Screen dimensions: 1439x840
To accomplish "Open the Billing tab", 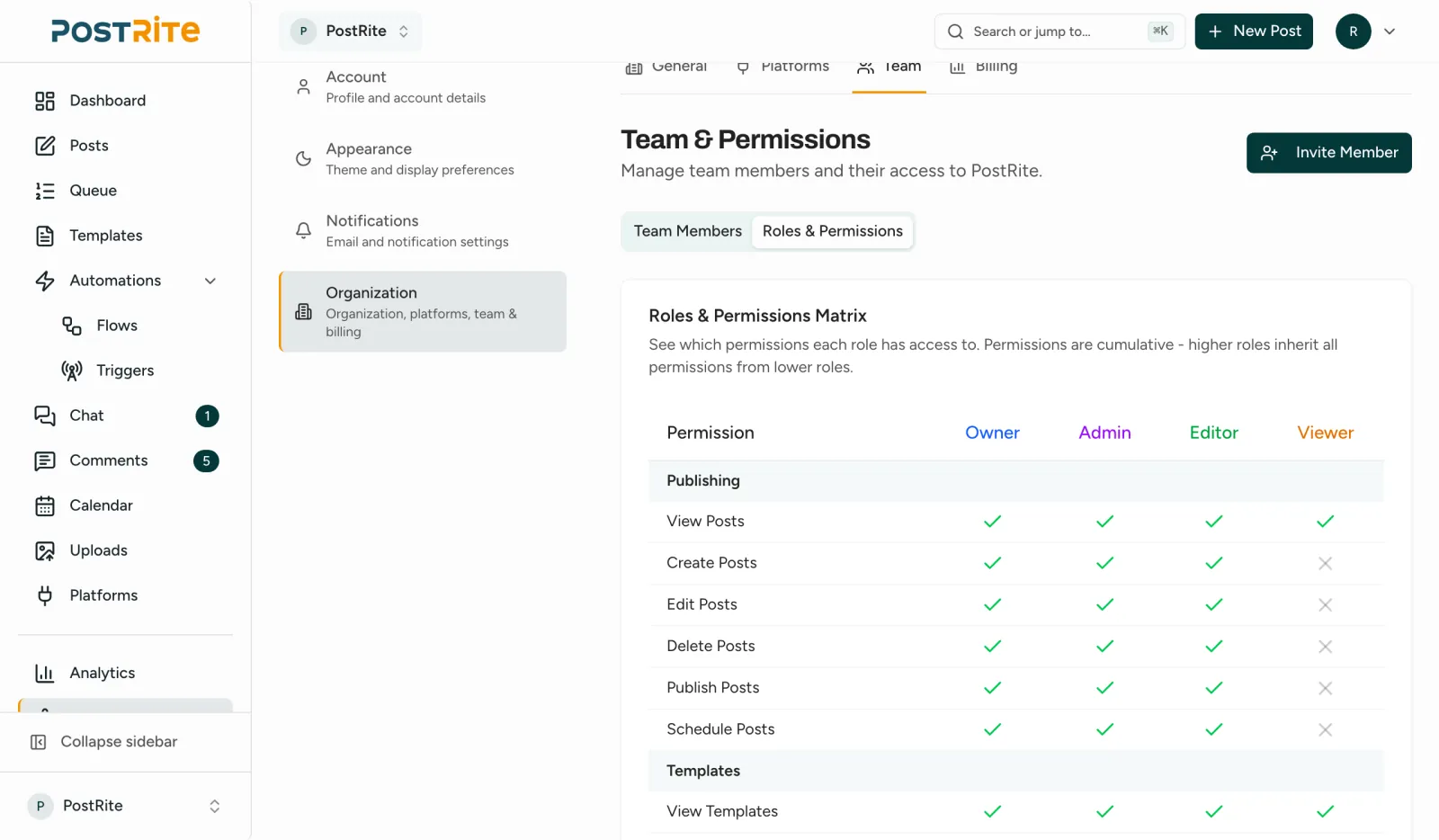I will click(984, 67).
